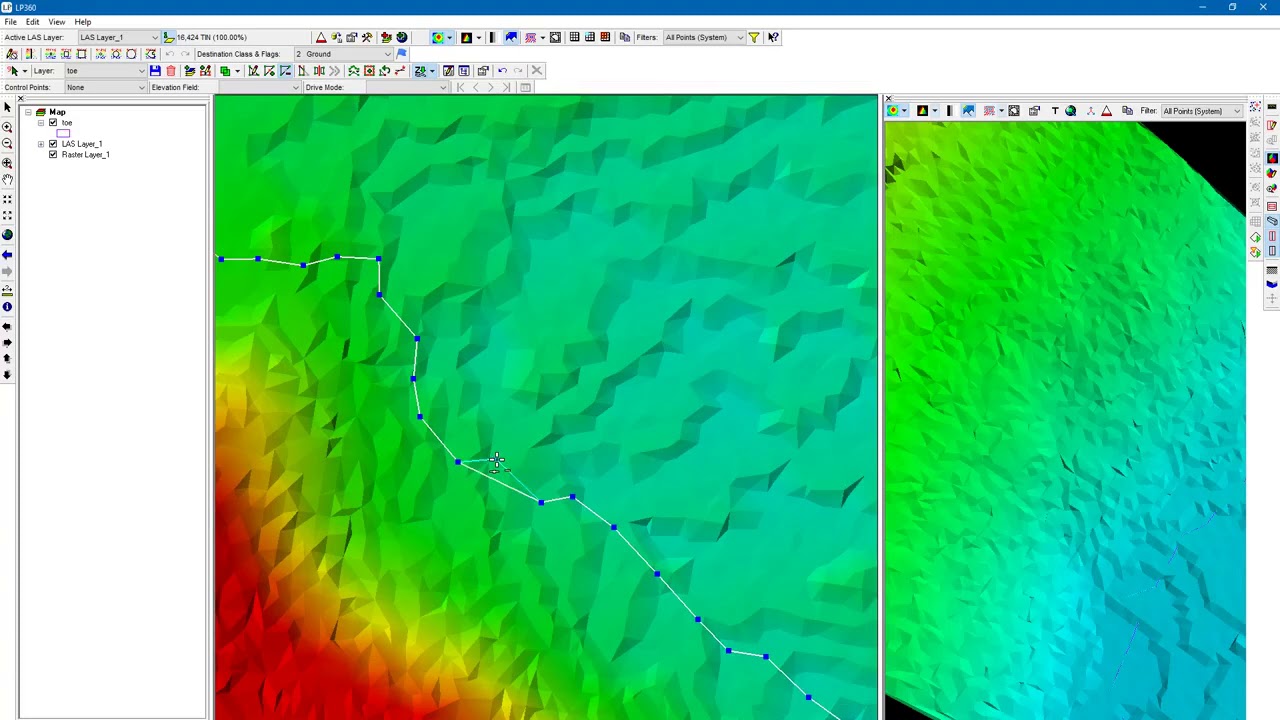This screenshot has height=720, width=1280.
Task: Click the globe full extent icon
Action: click(x=7, y=235)
